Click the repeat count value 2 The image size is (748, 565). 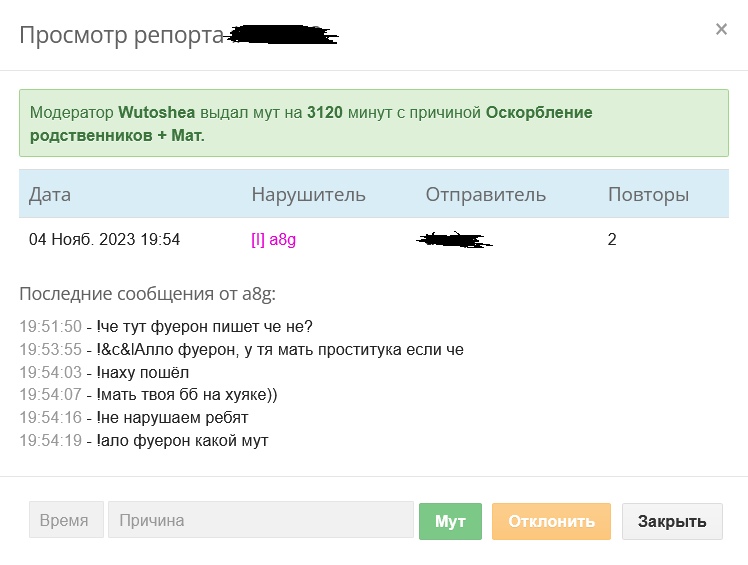(x=613, y=240)
